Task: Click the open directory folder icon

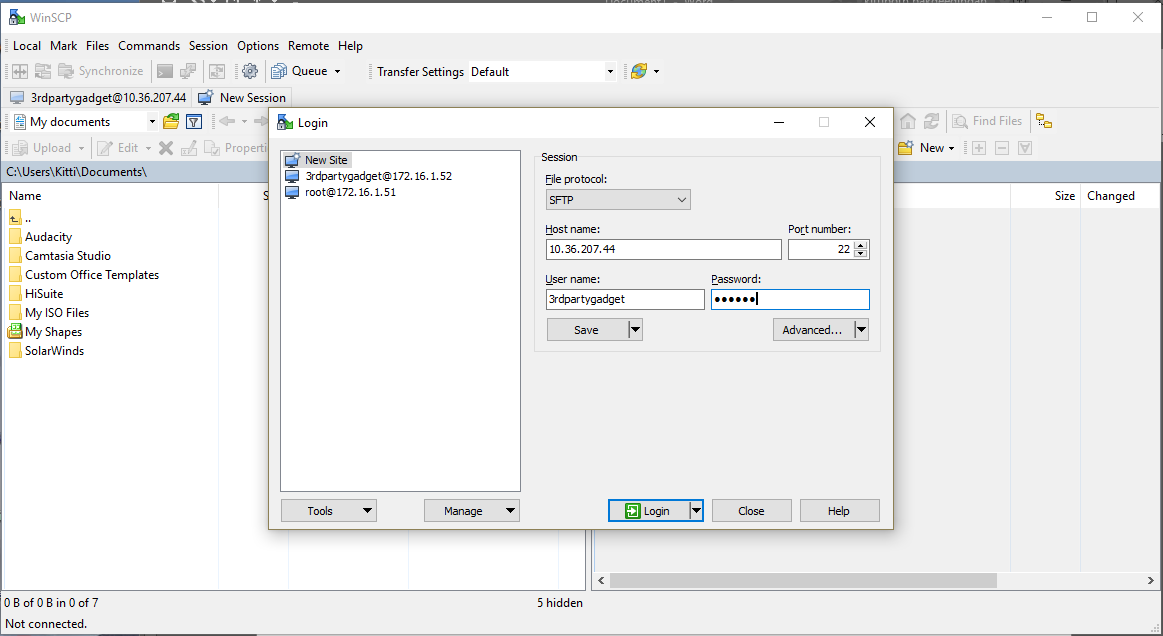Action: (x=171, y=121)
